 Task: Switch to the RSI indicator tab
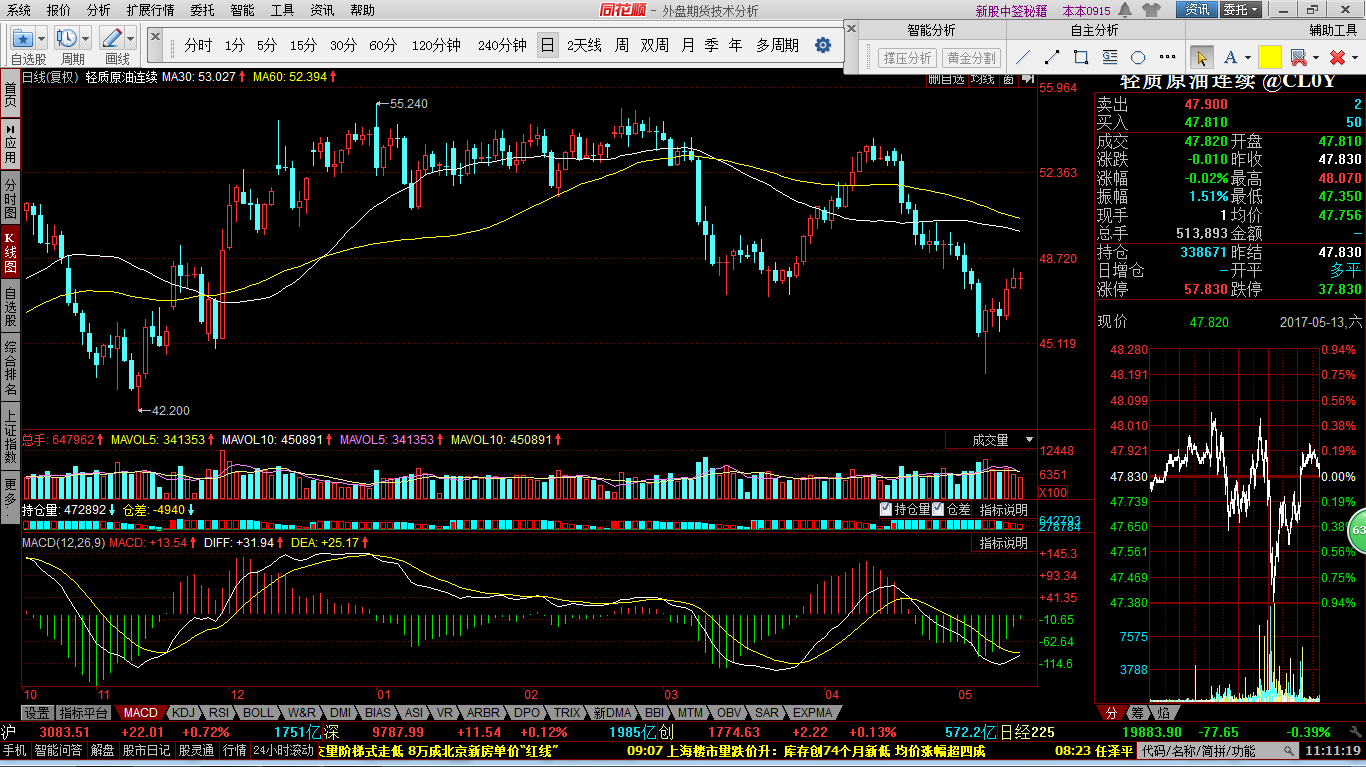coord(219,713)
